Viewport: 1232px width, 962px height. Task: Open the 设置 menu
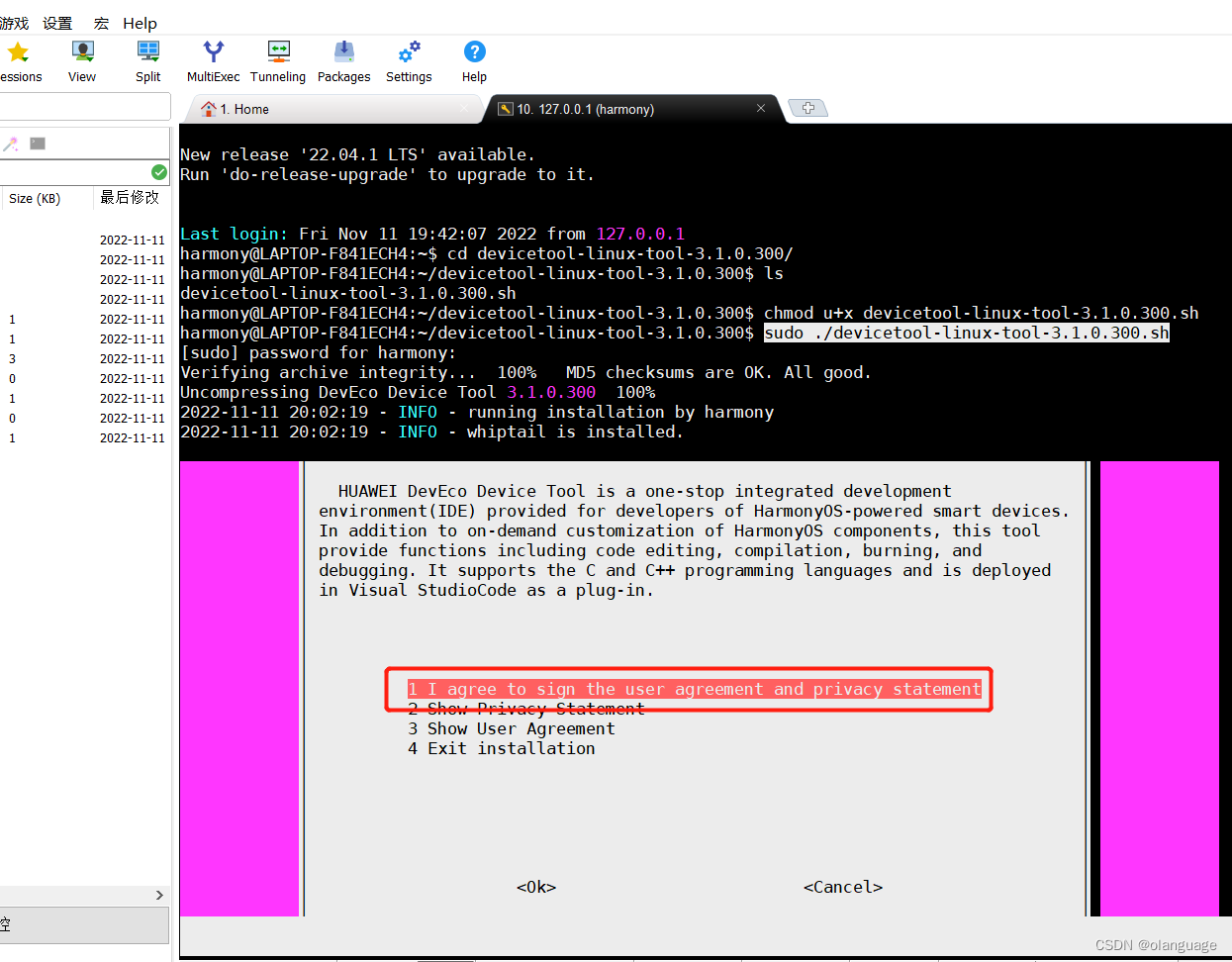[x=56, y=23]
